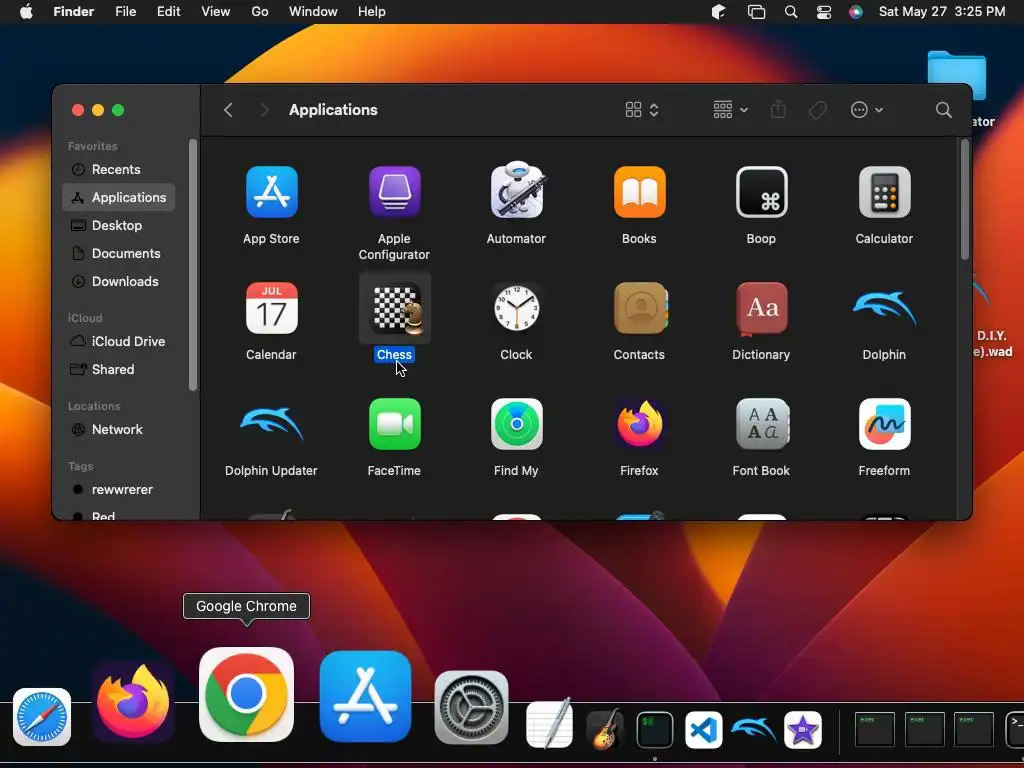Open the Finder menu
This screenshot has height=768, width=1024.
[74, 12]
